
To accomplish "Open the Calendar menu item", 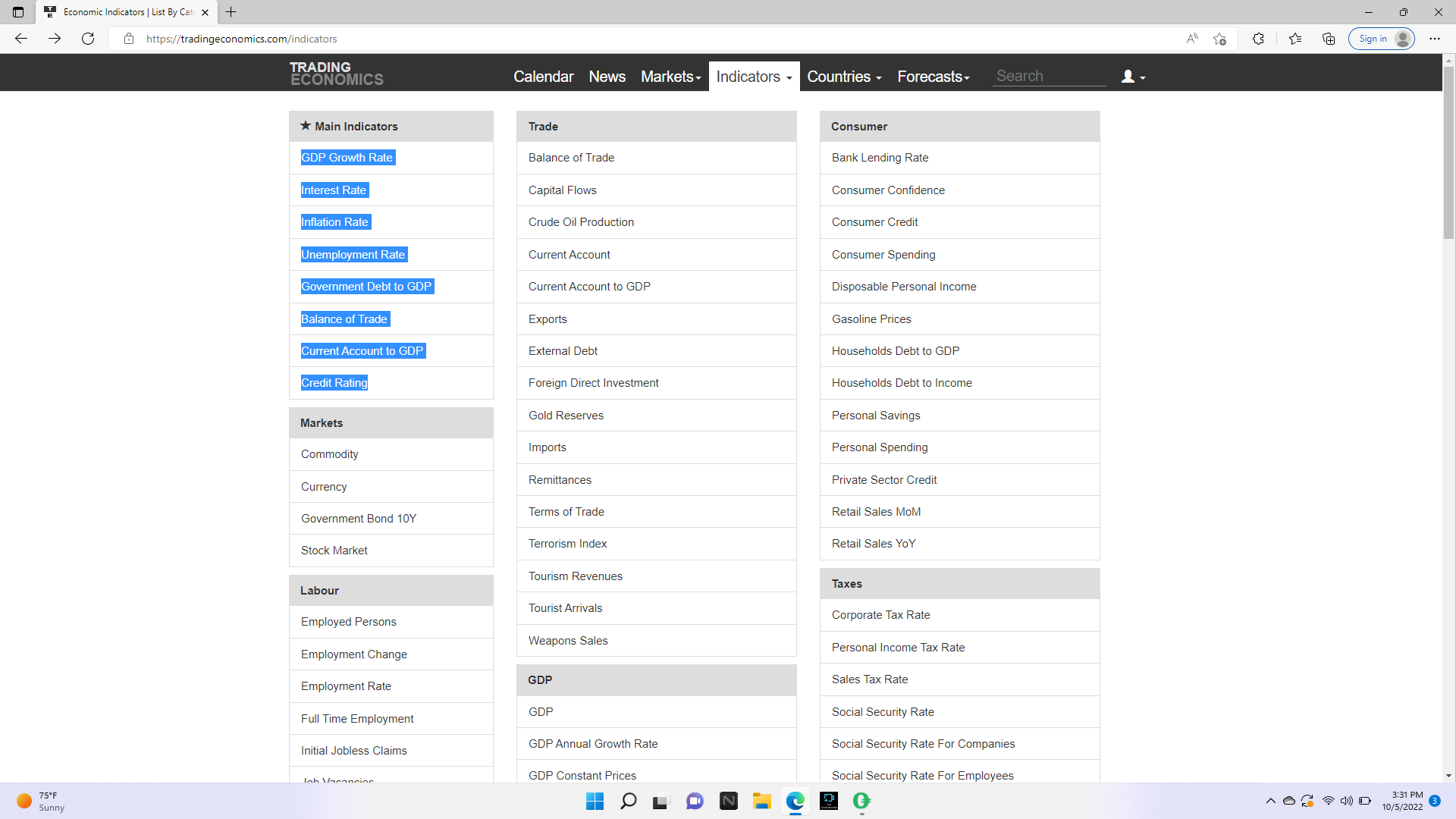I will [x=543, y=77].
